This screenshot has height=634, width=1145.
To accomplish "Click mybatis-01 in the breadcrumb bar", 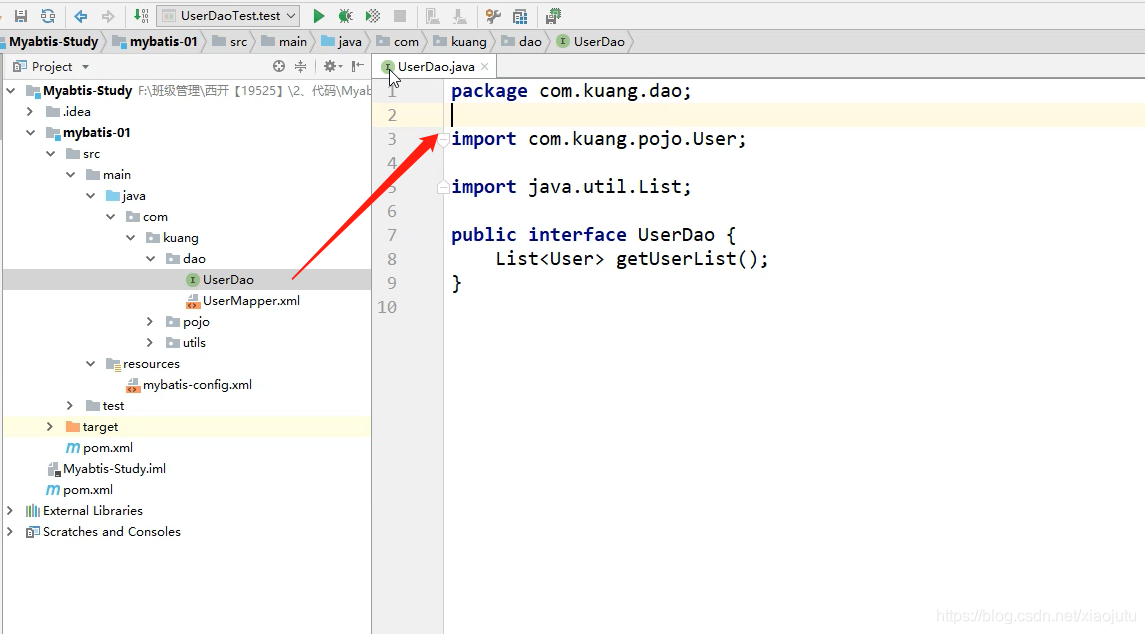I will click(x=163, y=42).
